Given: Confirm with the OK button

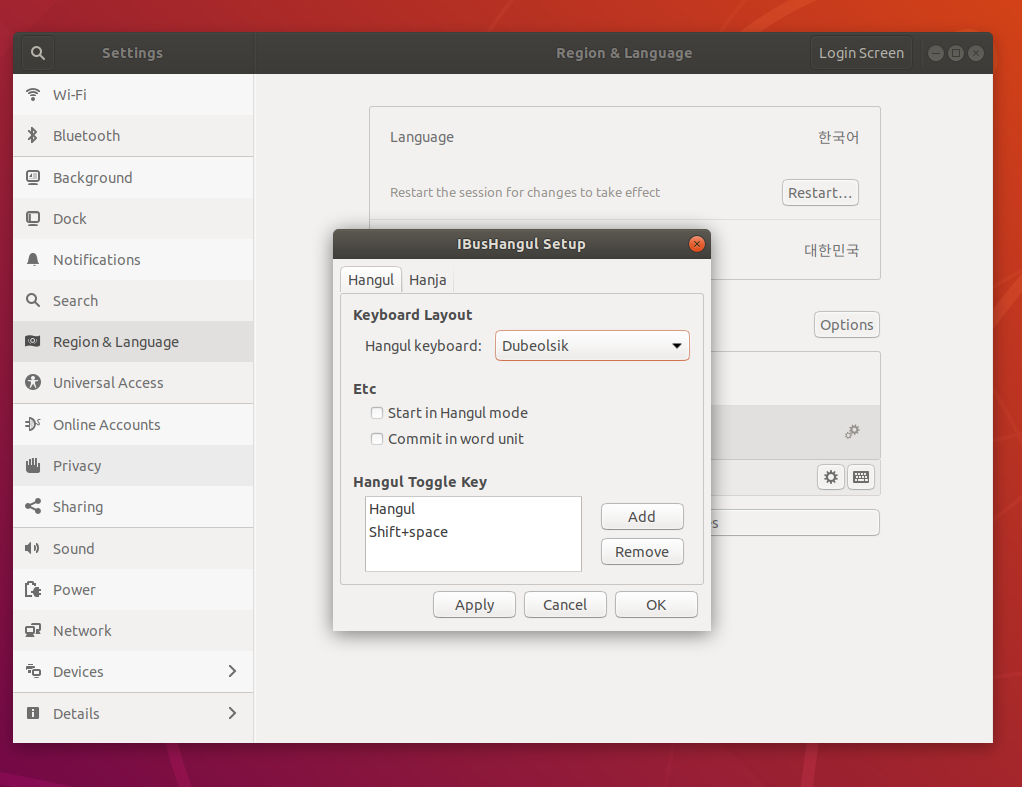Looking at the screenshot, I should tap(656, 604).
